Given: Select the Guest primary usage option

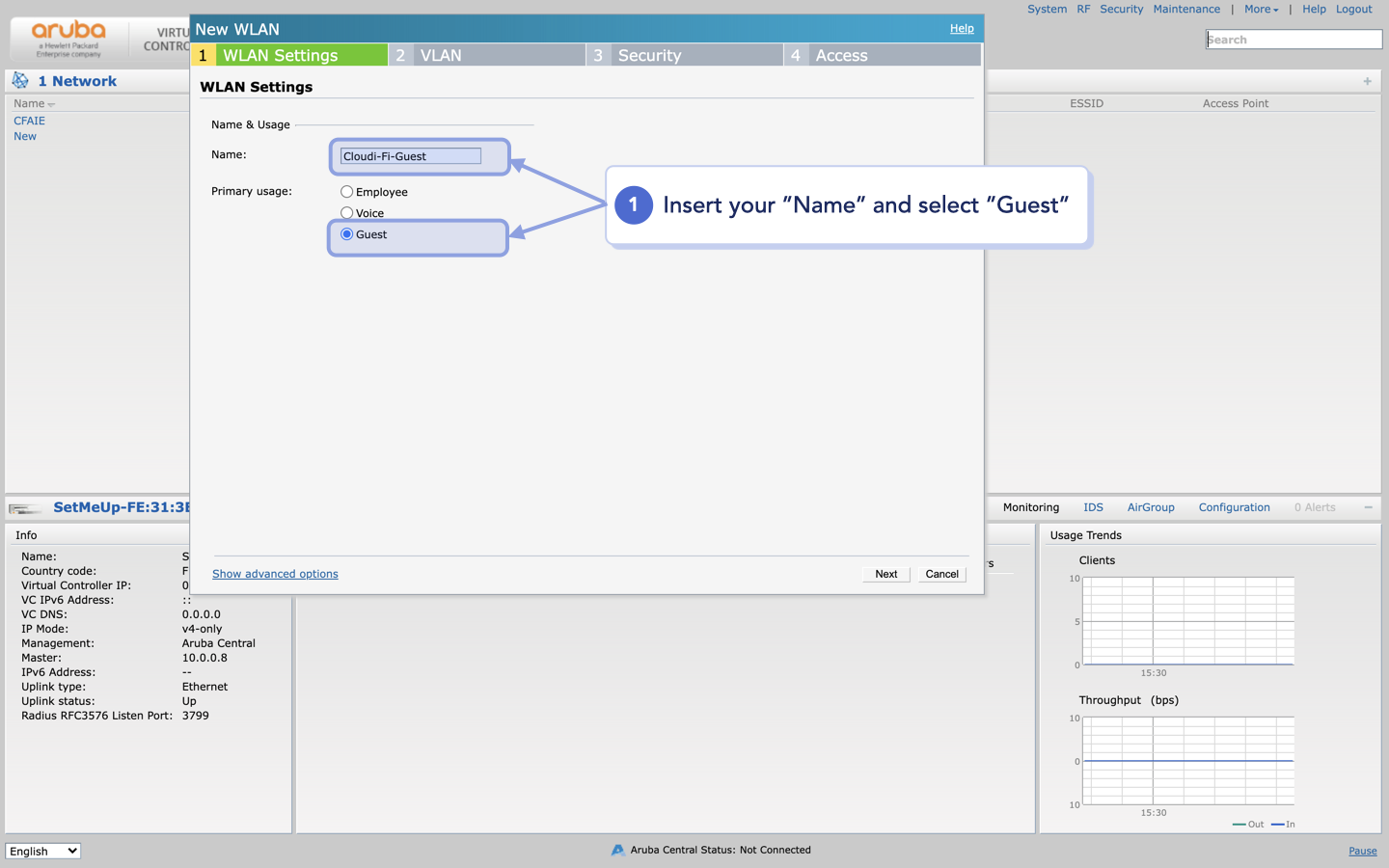Looking at the screenshot, I should pyautogui.click(x=347, y=234).
